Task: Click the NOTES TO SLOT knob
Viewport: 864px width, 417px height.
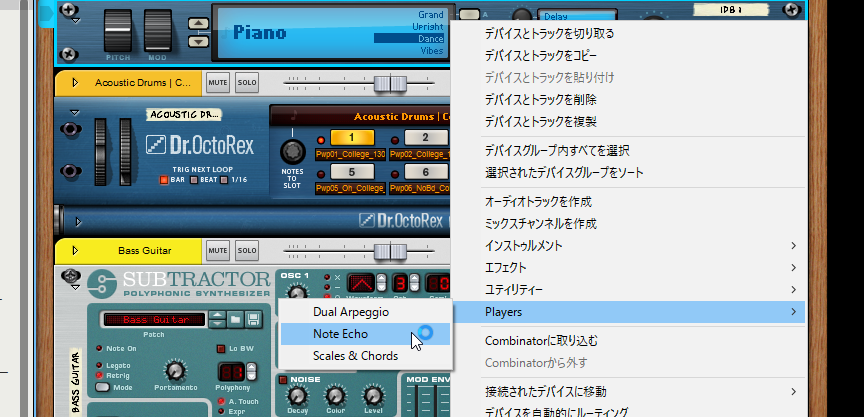Action: point(292,151)
